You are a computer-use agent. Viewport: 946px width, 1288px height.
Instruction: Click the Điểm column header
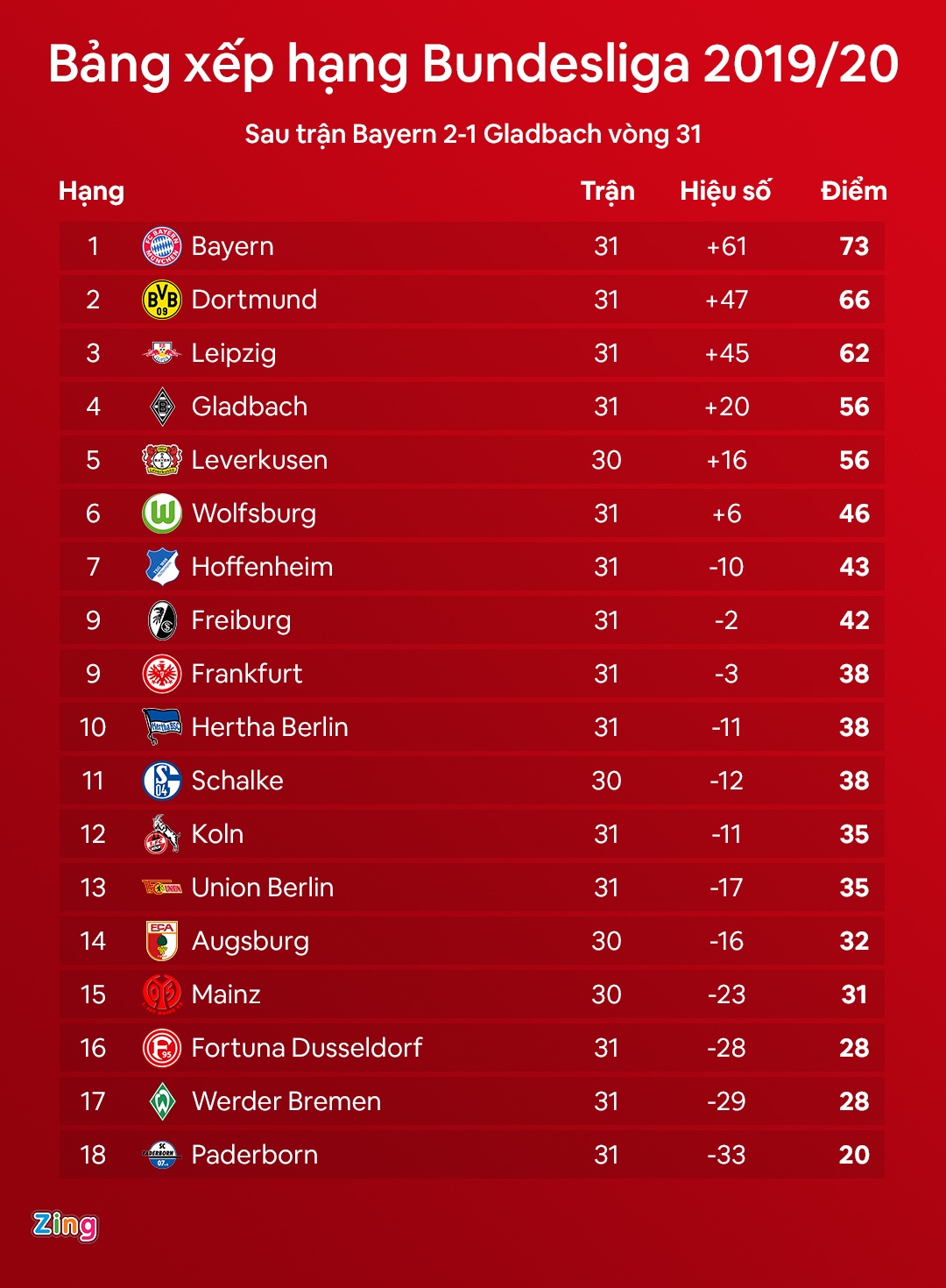853,191
